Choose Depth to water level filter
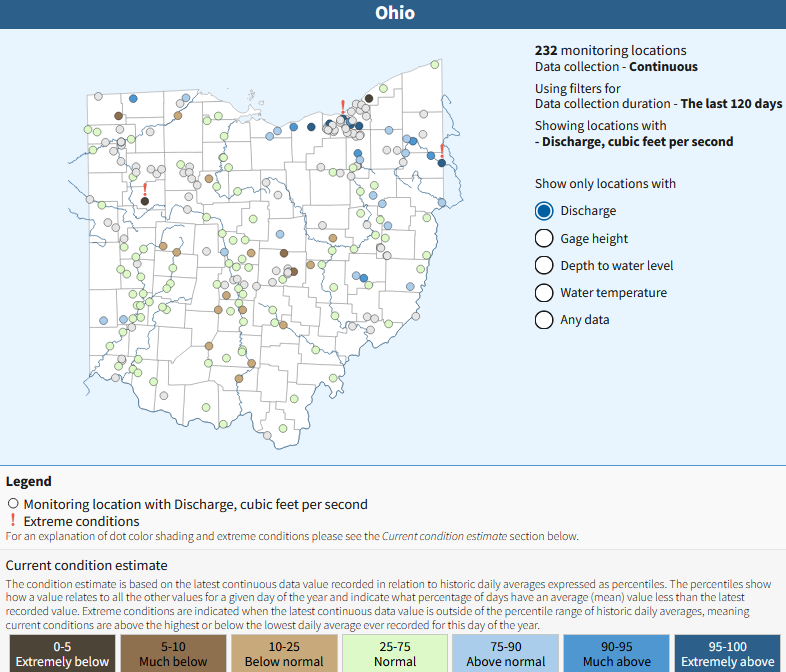Viewport: 786px width, 672px height. 544,265
